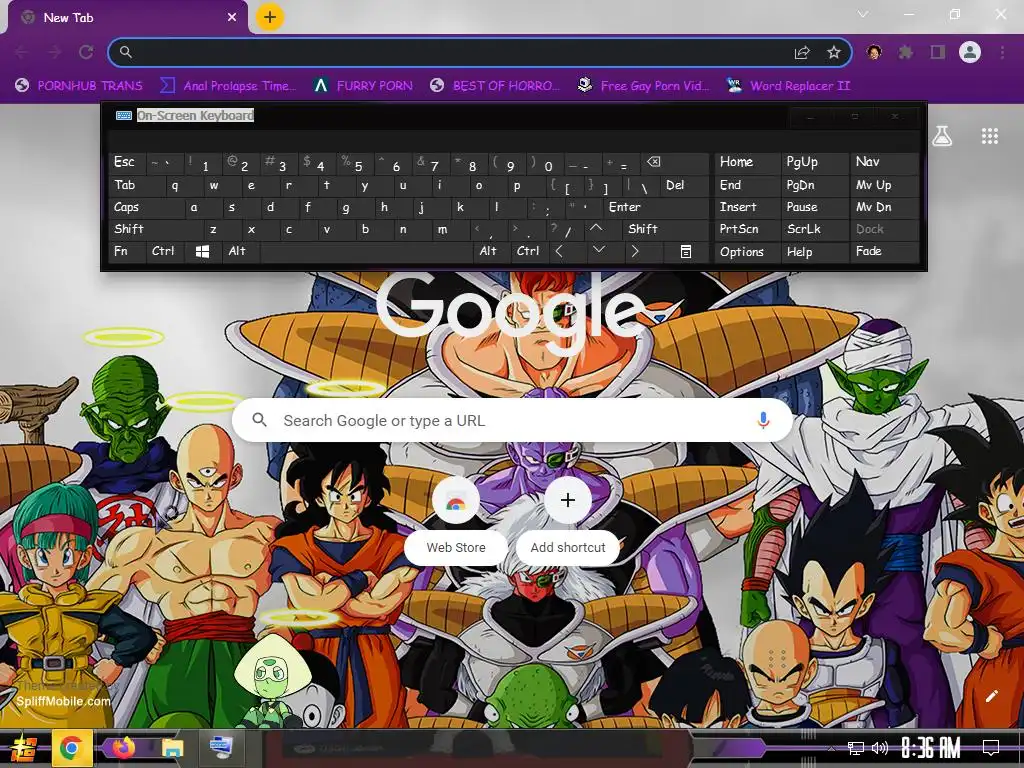The height and width of the screenshot is (768, 1024).
Task: Bookmark this tab with the star icon
Action: tap(834, 52)
